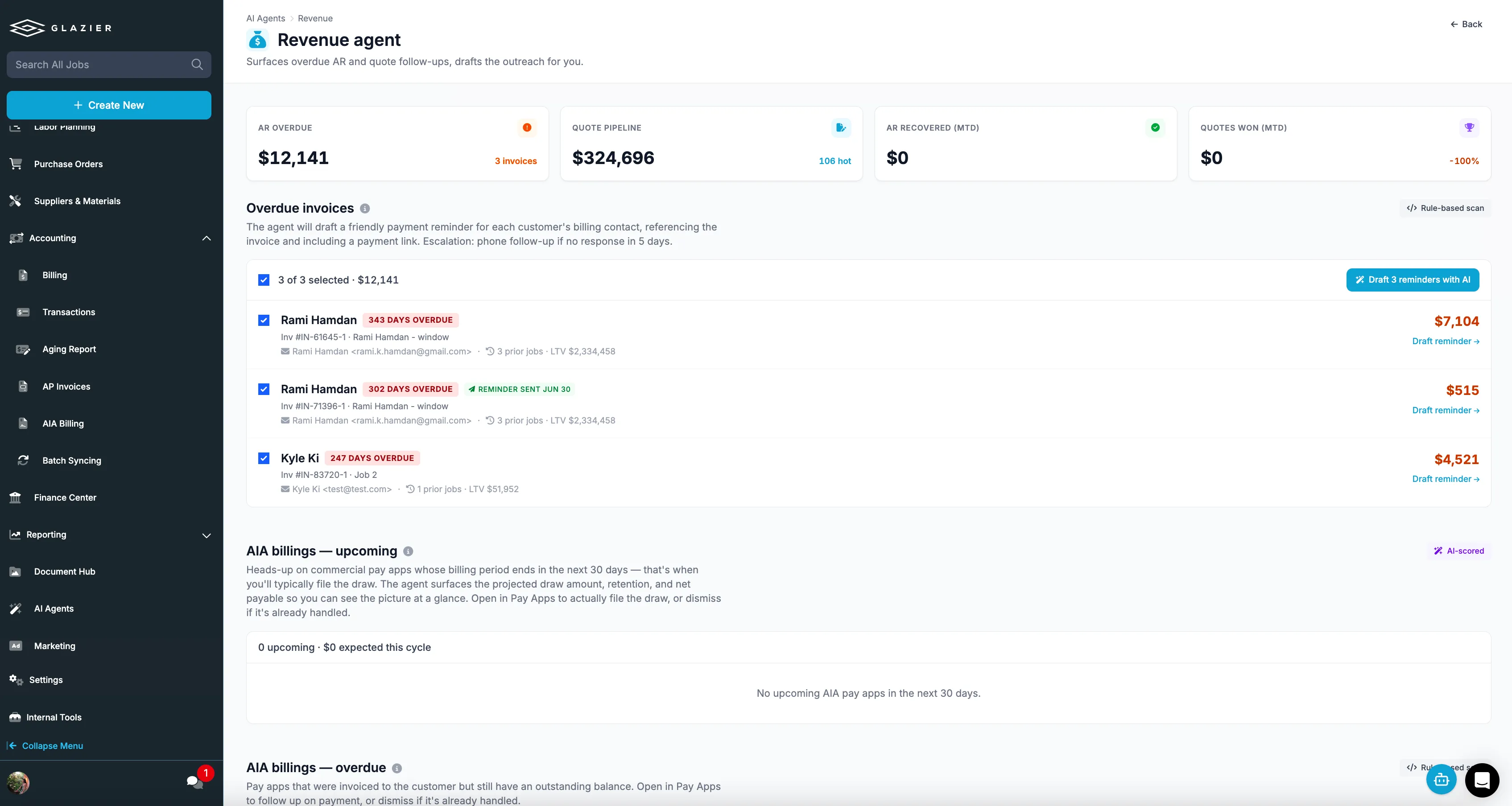
Task: Go Back using the top-right link
Action: click(x=1466, y=24)
